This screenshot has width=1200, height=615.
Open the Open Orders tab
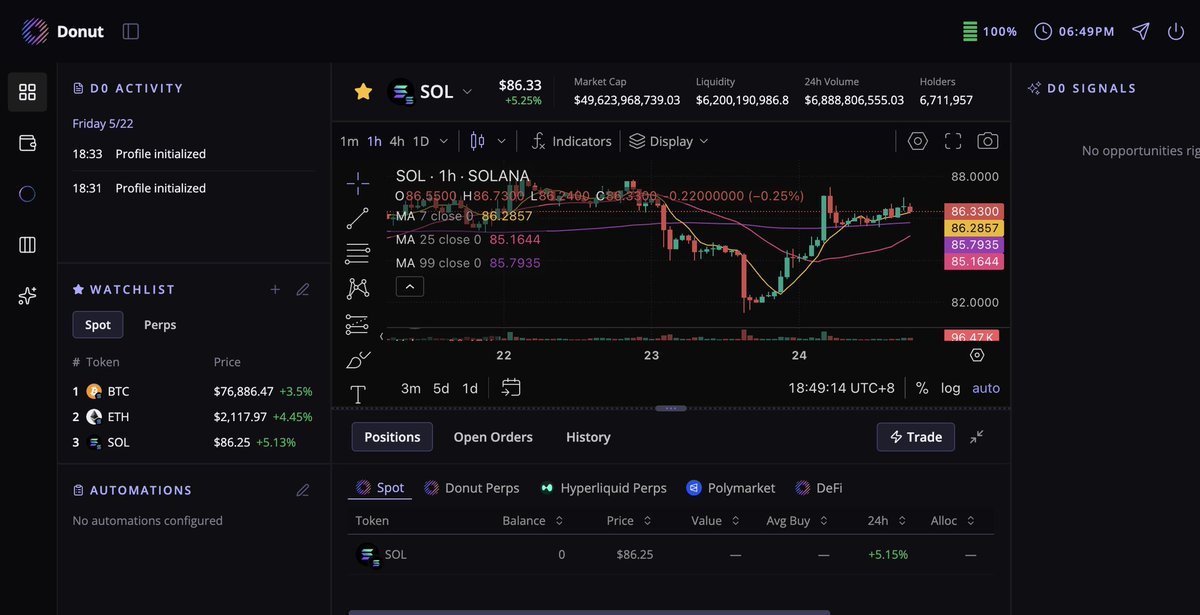pyautogui.click(x=493, y=437)
